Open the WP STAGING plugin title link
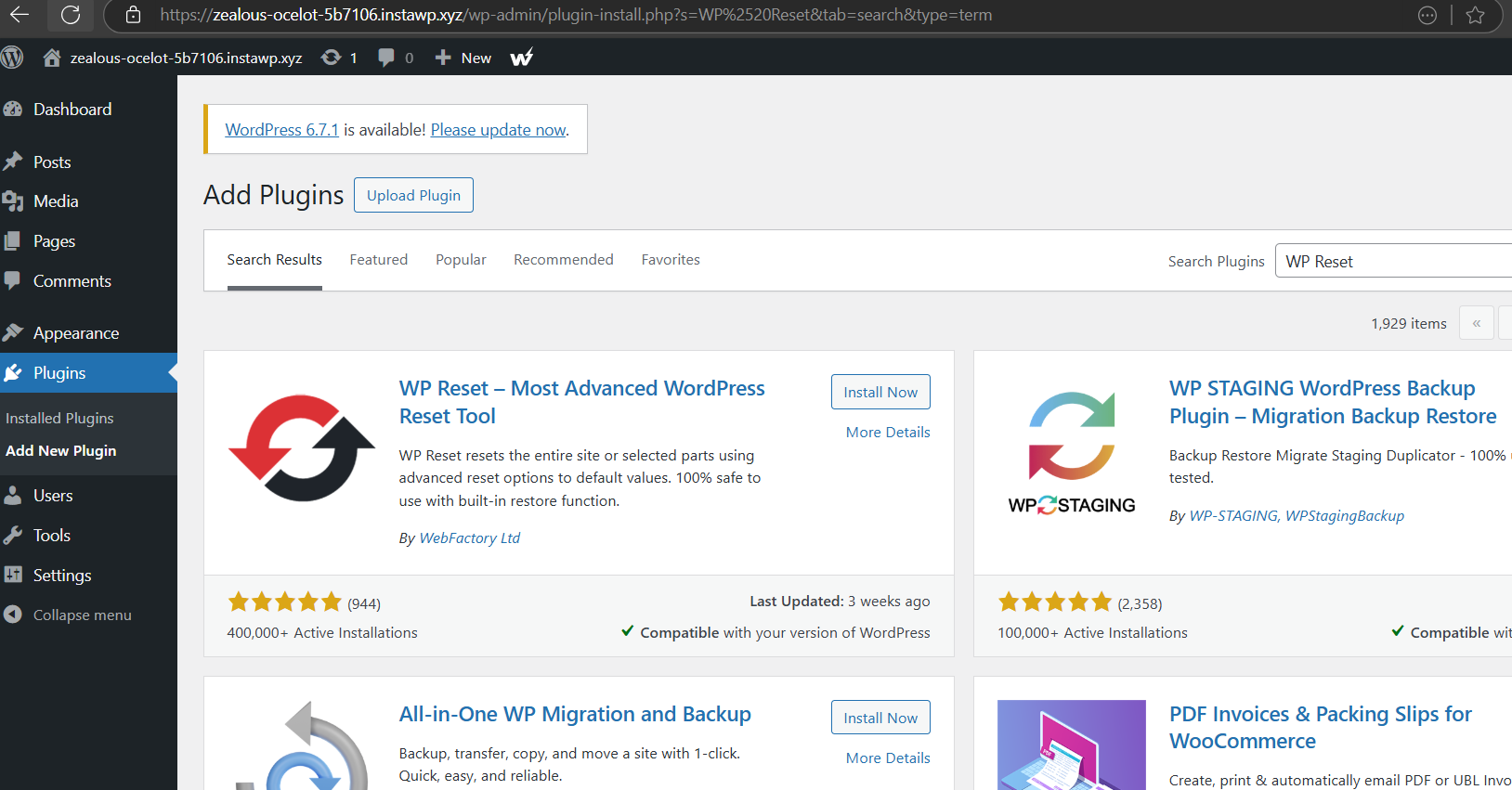The image size is (1512, 790). coord(1333,402)
